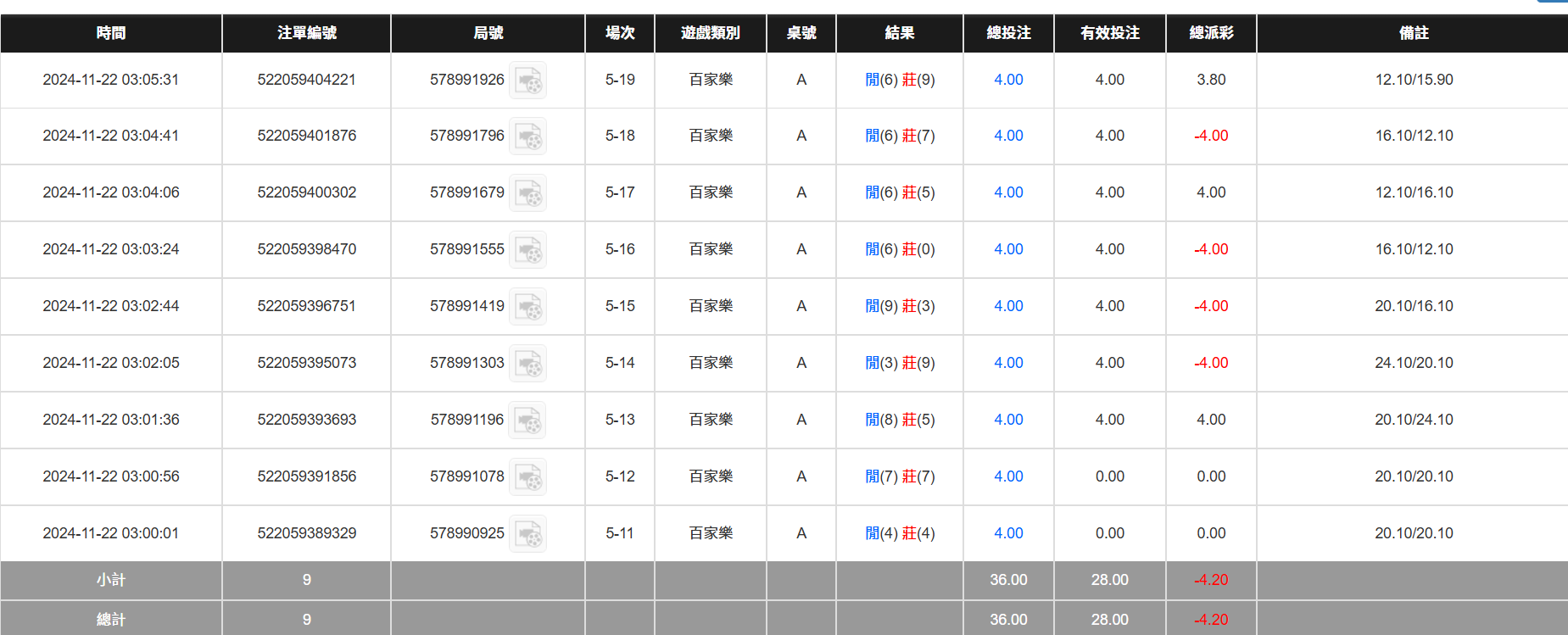Image resolution: width=1568 pixels, height=635 pixels.
Task: Open video replay icon for round 578991926
Action: [x=527, y=81]
